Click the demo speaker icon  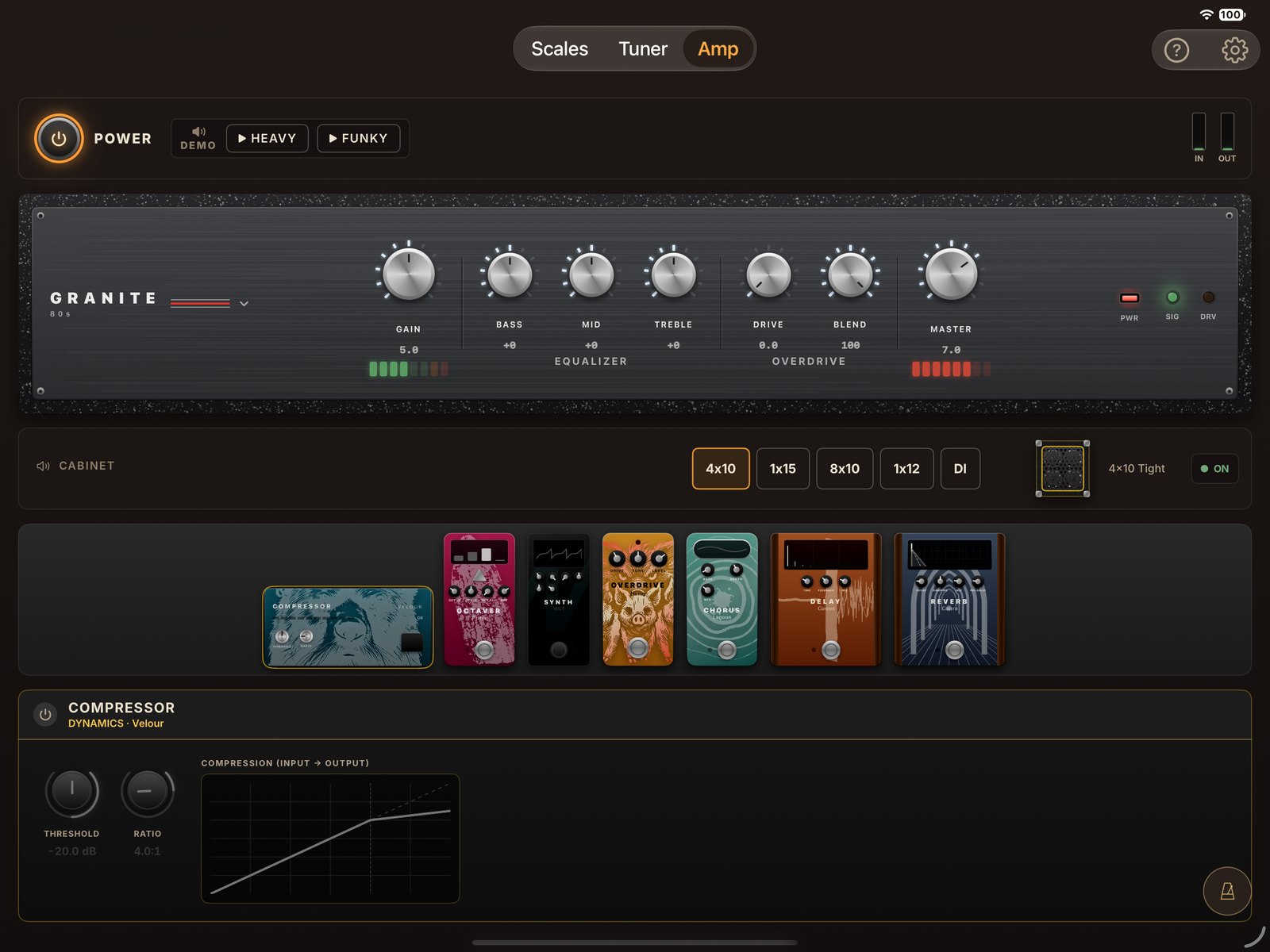click(198, 131)
